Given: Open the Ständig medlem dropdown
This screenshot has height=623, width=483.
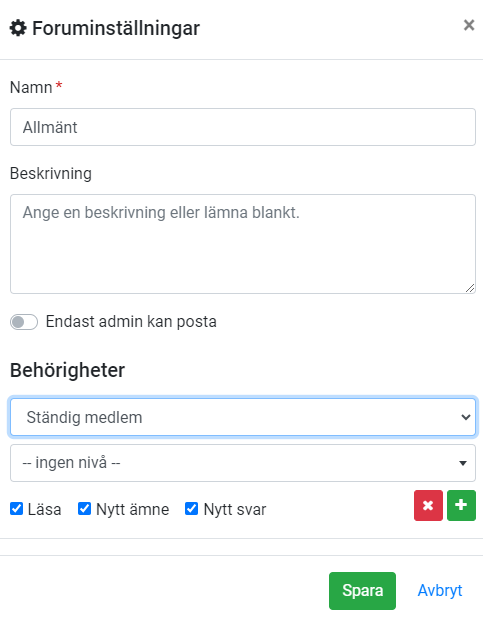Looking at the screenshot, I should coord(243,417).
